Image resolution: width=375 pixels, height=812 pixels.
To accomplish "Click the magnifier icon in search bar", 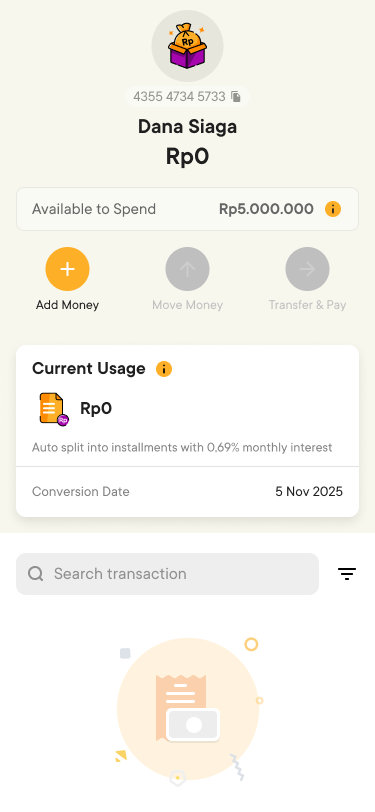I will click(36, 574).
